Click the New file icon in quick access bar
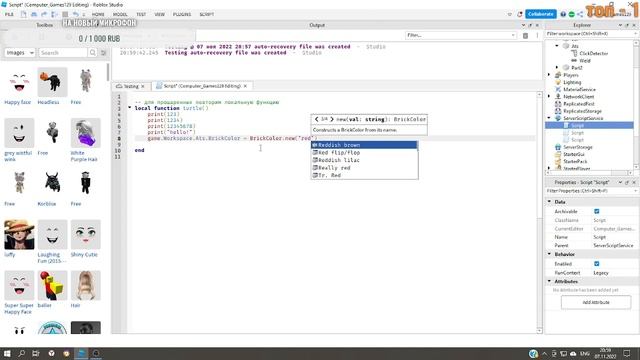This screenshot has width=640, height=360. coord(24,14)
